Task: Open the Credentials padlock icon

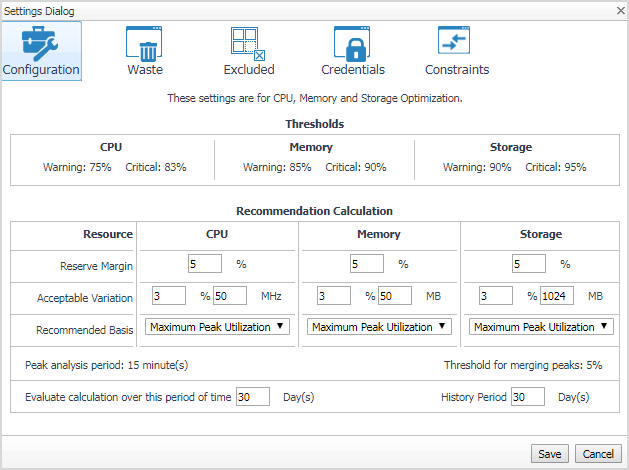Action: click(x=353, y=43)
